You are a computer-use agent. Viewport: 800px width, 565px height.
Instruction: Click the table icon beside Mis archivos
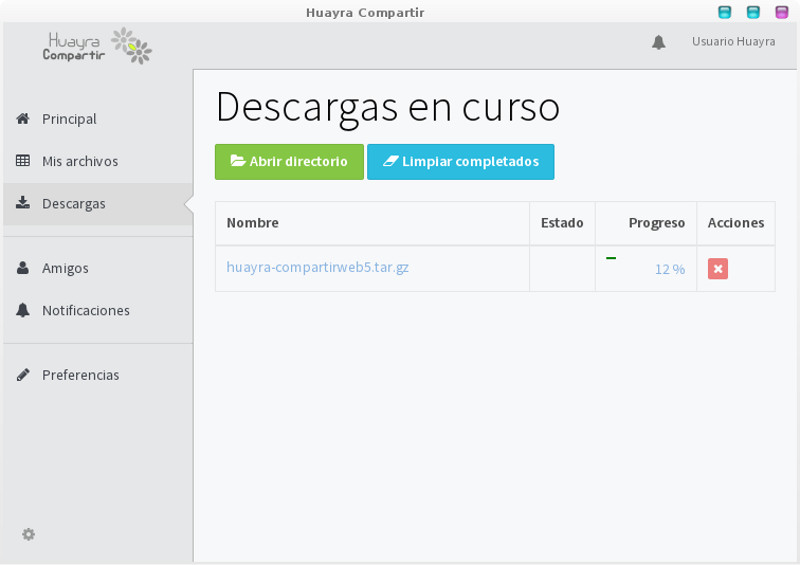pos(22,161)
